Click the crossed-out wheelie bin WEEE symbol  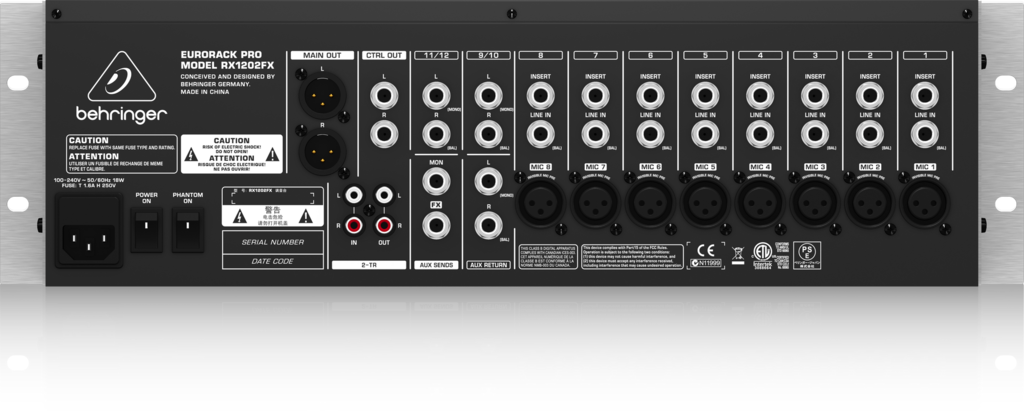pos(738,255)
